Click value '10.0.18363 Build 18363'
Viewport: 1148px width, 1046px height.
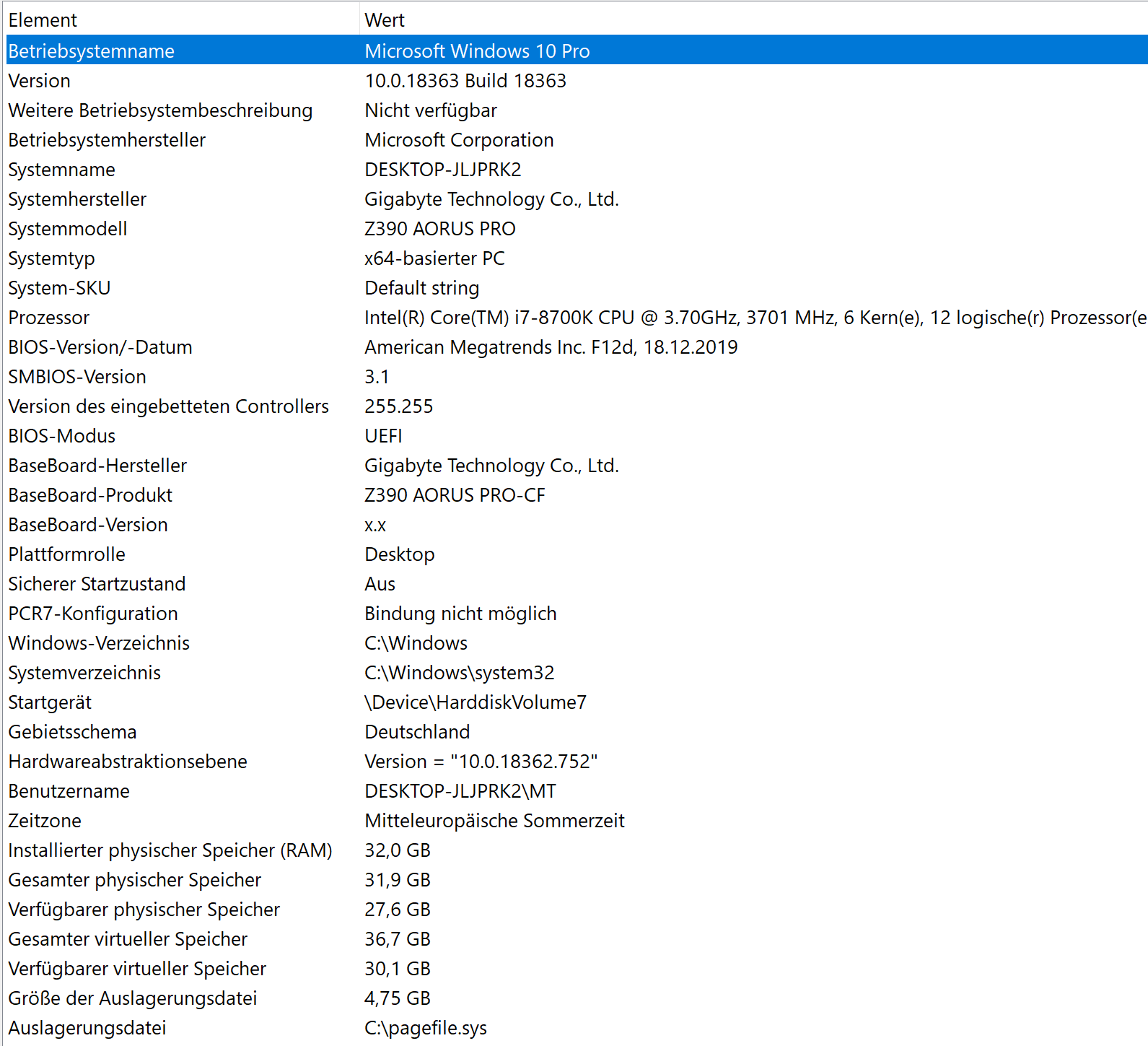click(465, 81)
